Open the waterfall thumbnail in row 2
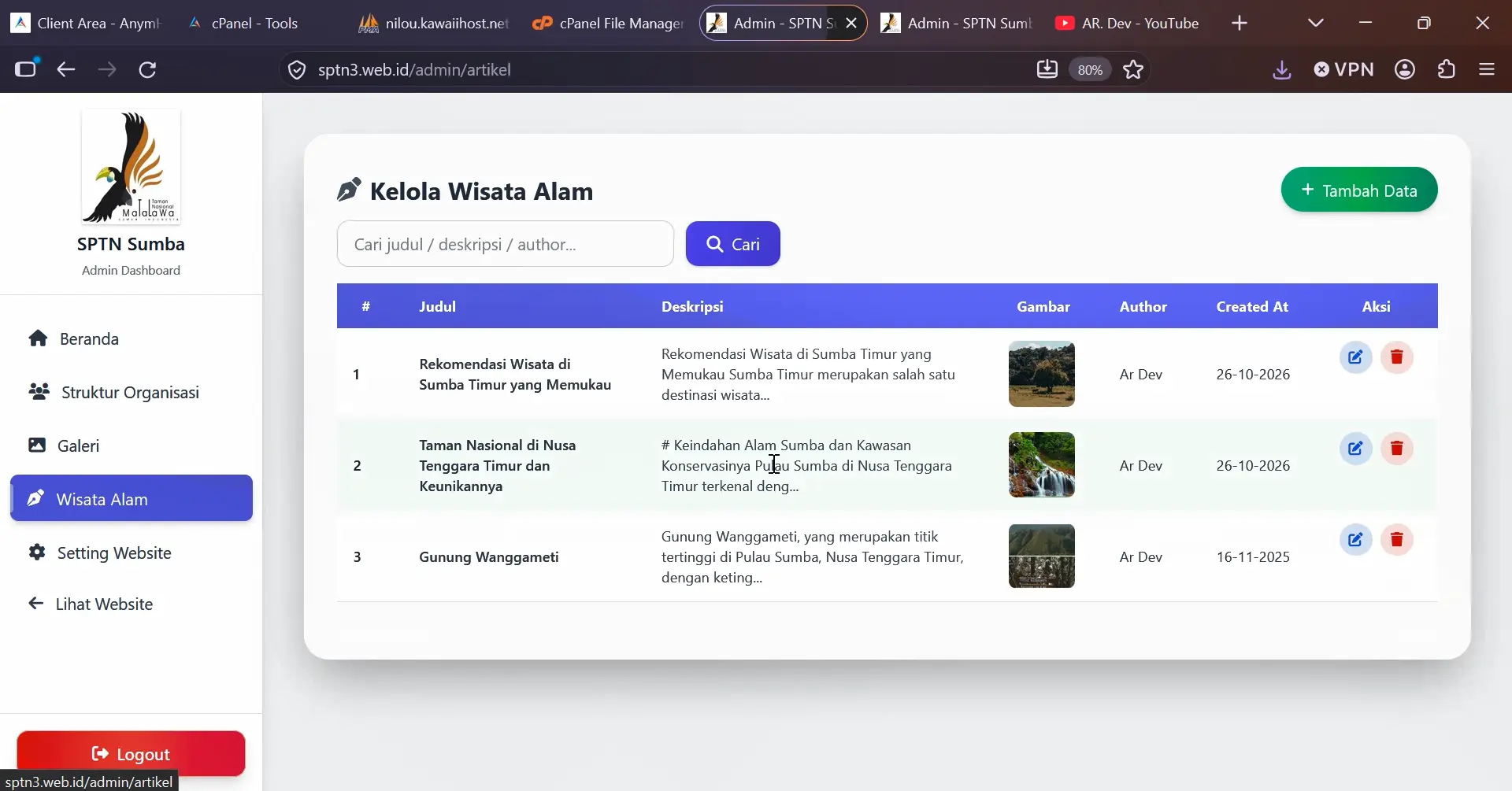 [1041, 464]
